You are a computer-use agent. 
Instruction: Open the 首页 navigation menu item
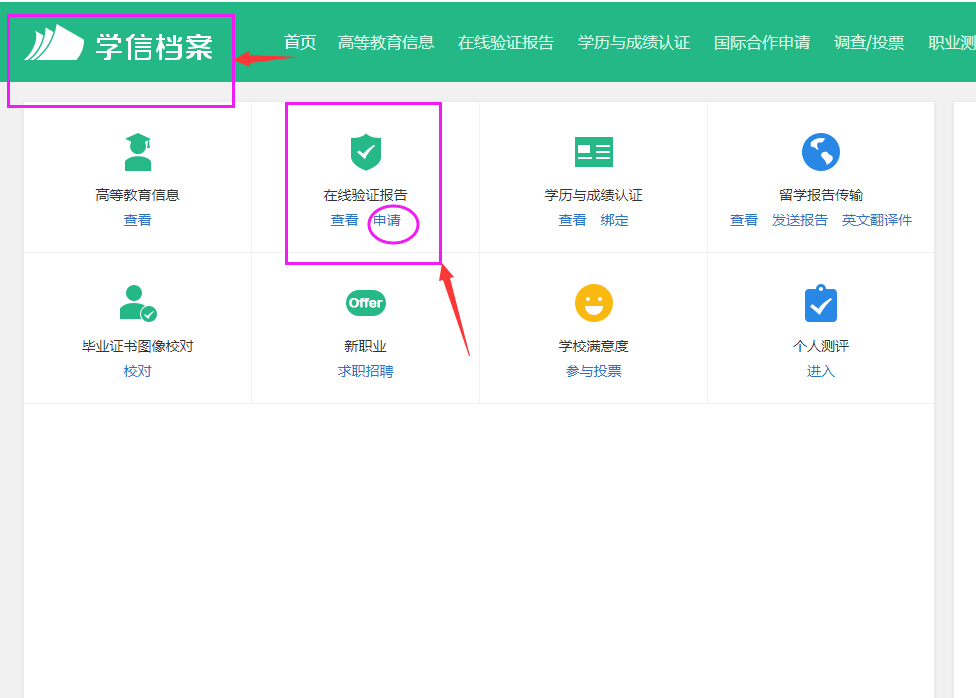tap(300, 43)
